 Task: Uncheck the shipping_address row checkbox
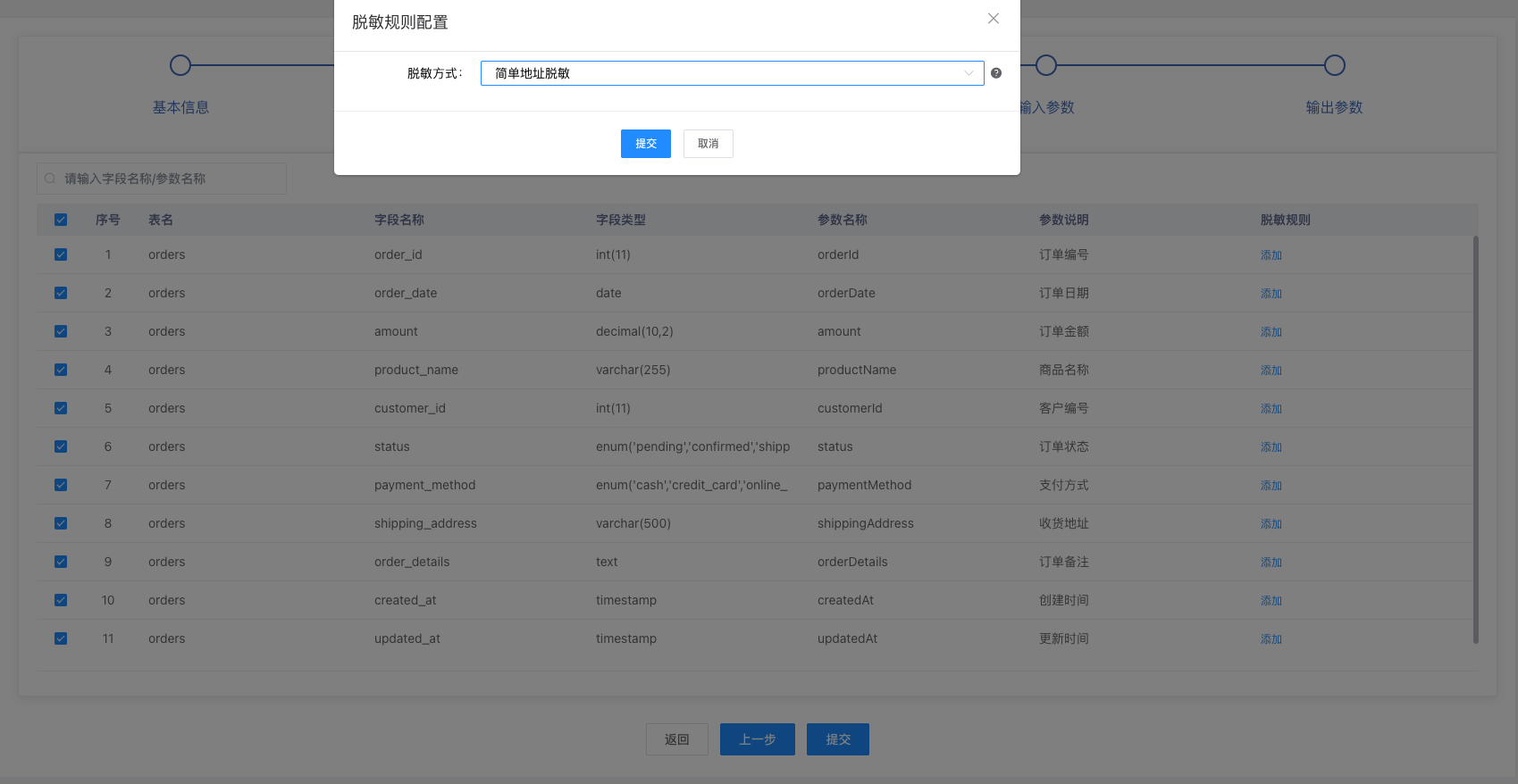[x=61, y=523]
